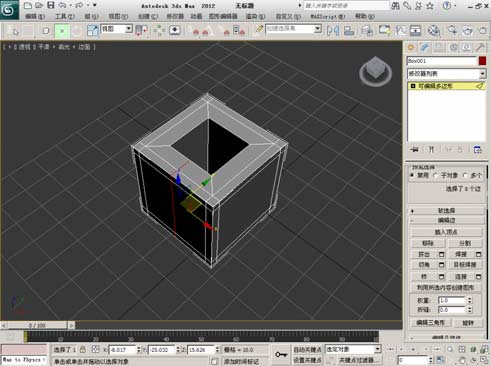
Task: Click the binoculars search icon
Action: (395, 6)
